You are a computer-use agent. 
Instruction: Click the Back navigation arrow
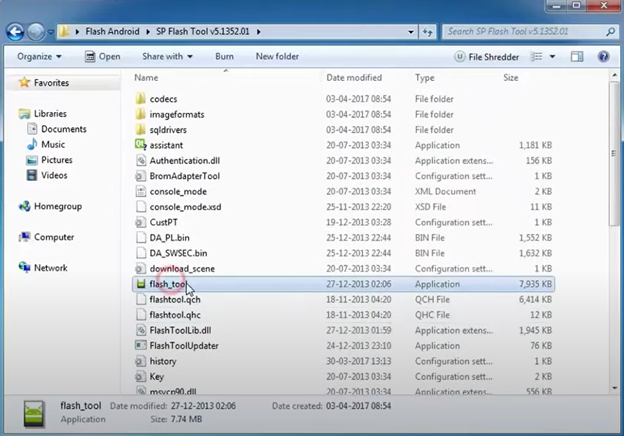(15, 32)
